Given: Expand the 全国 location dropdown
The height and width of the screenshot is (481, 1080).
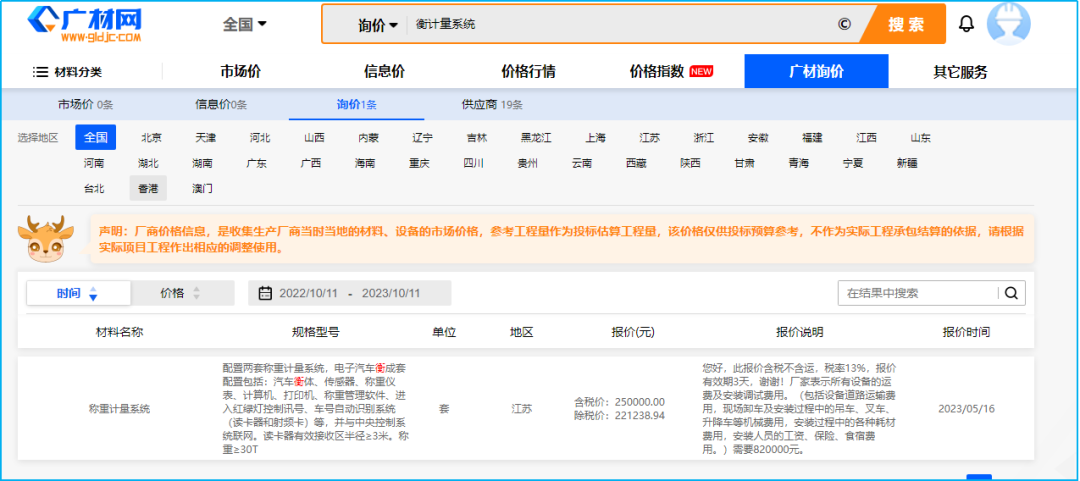Looking at the screenshot, I should (245, 24).
